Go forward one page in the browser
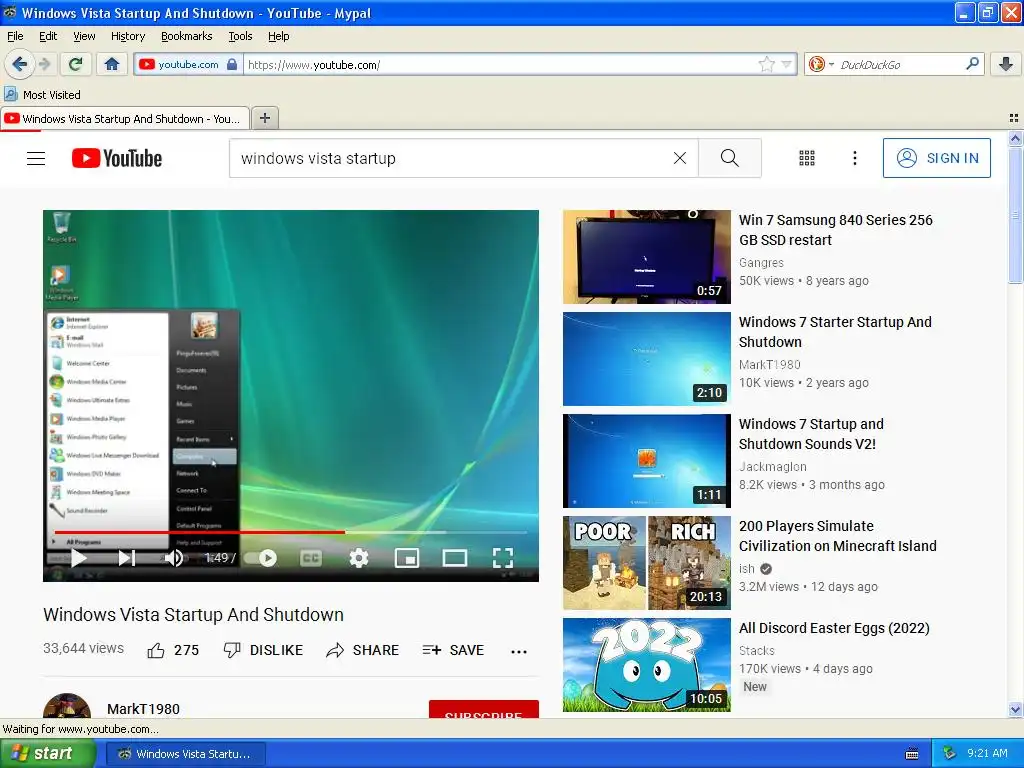This screenshot has height=768, width=1024. 44,64
